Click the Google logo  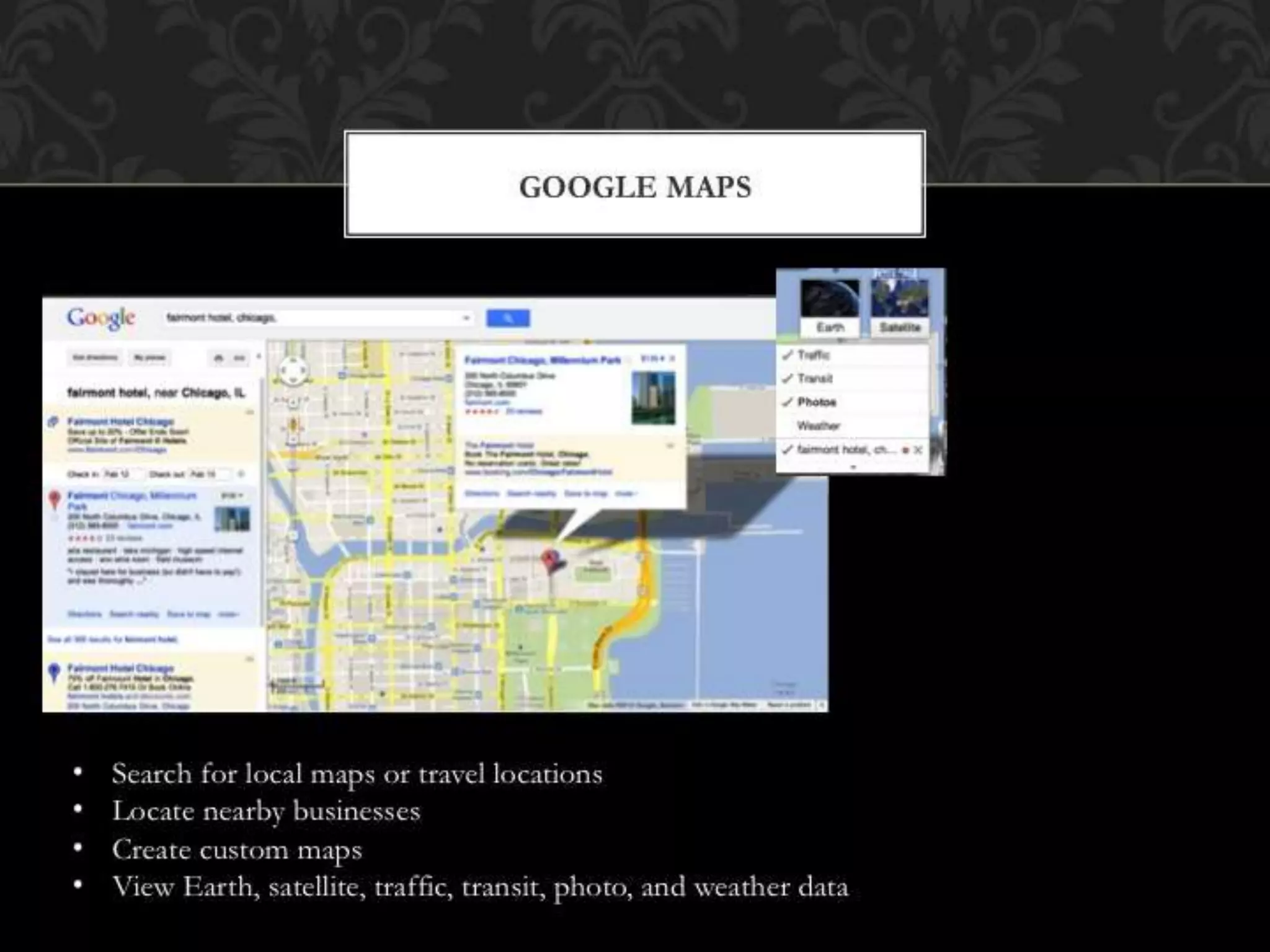[100, 319]
